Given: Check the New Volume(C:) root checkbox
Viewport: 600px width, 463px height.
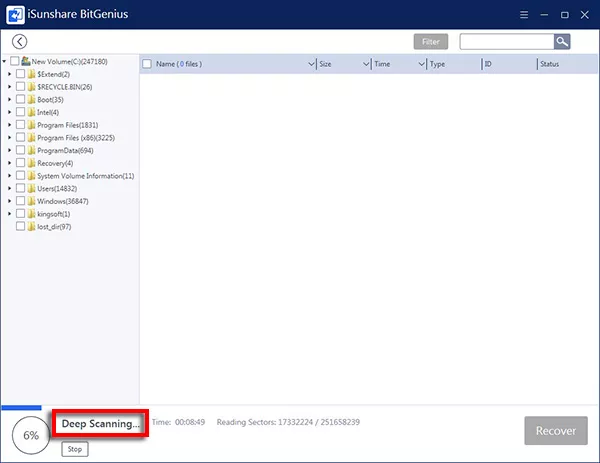Looking at the screenshot, I should point(15,61).
